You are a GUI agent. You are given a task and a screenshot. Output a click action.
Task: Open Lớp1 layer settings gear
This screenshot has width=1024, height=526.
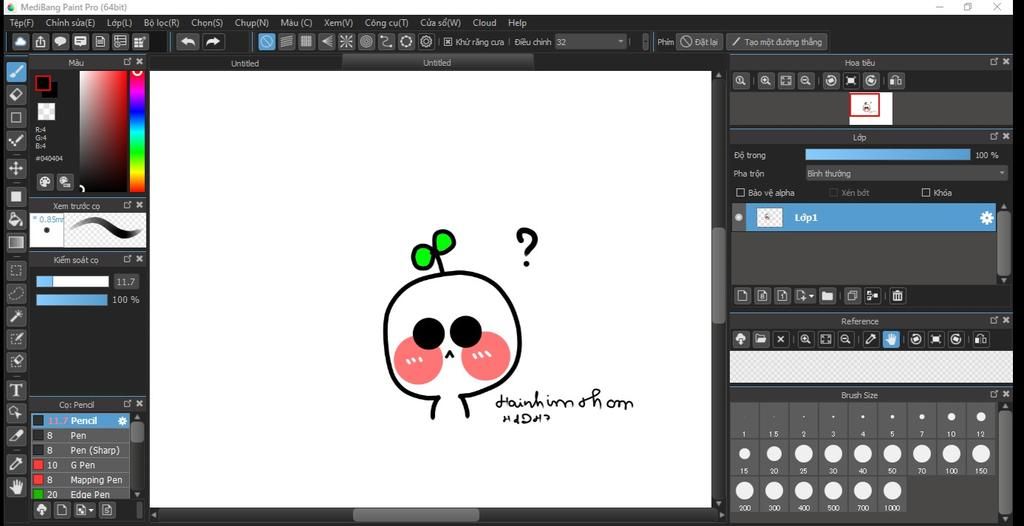tap(986, 218)
